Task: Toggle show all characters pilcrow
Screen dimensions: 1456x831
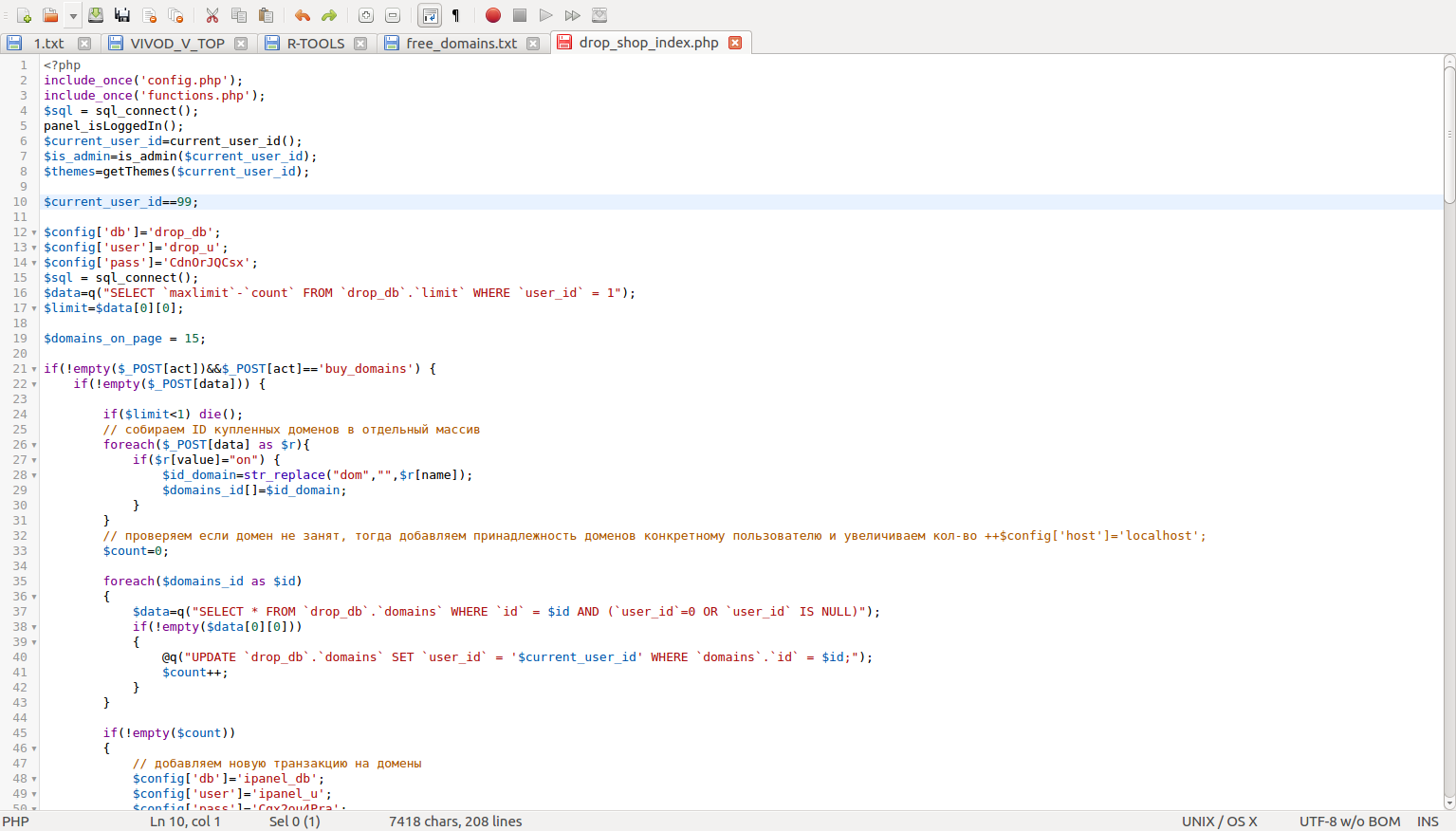Action: click(x=456, y=15)
